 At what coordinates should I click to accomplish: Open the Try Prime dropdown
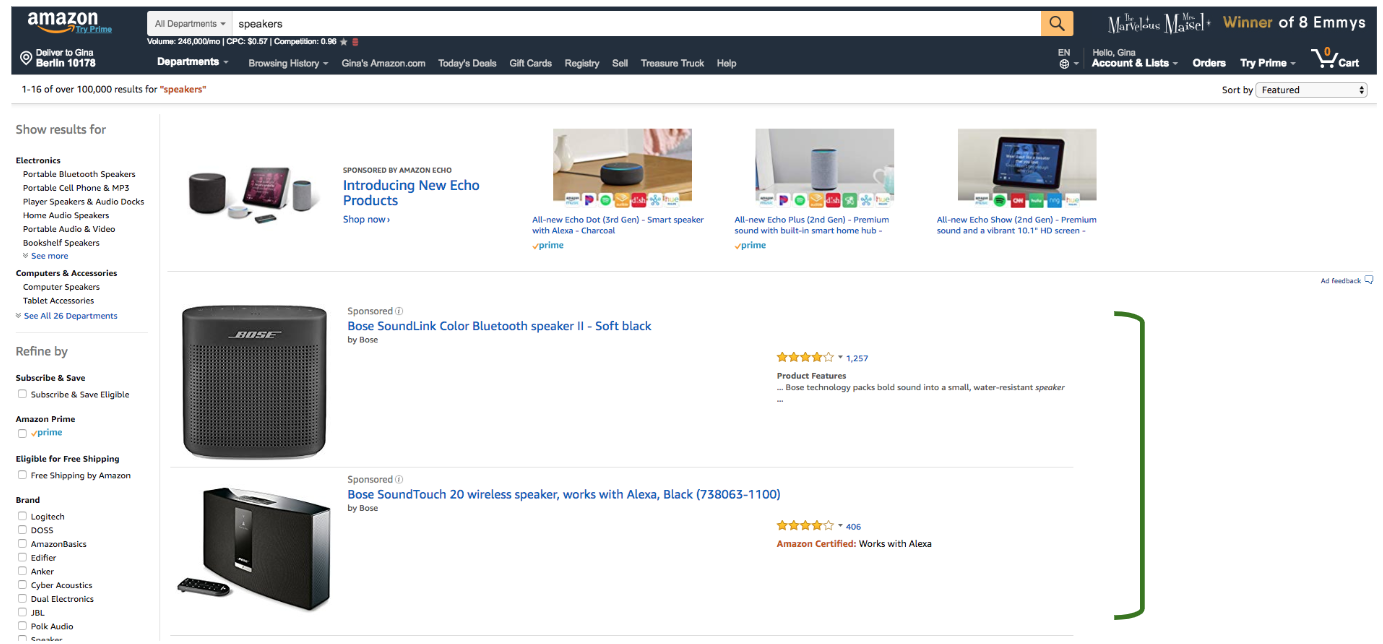coord(1268,63)
